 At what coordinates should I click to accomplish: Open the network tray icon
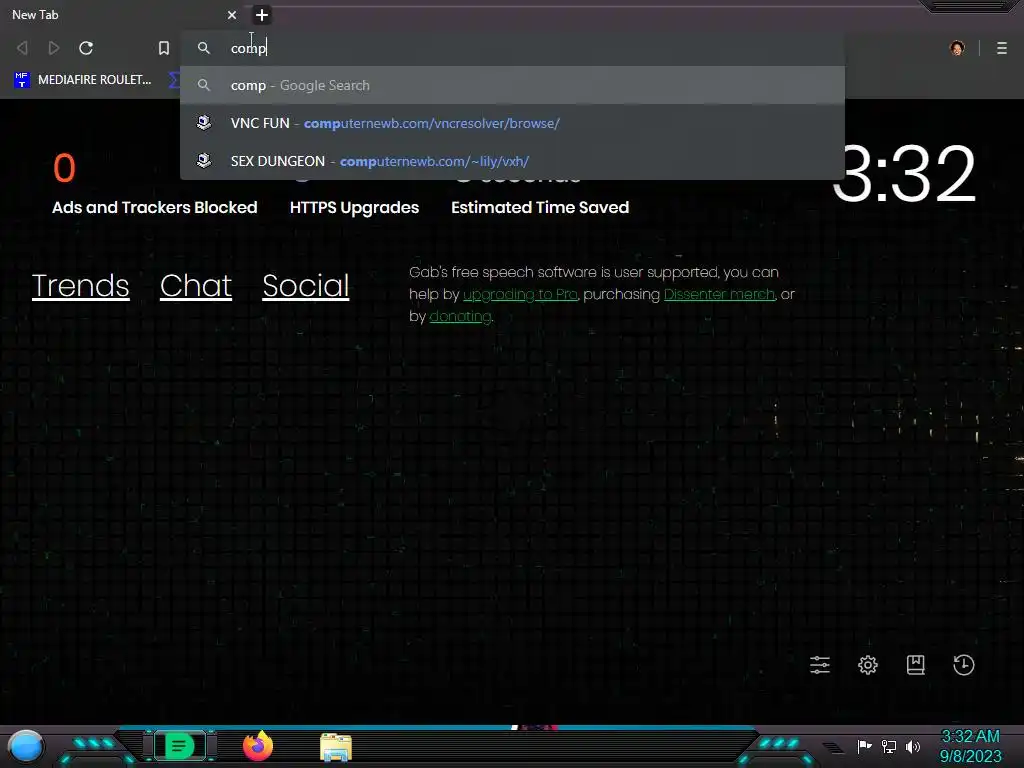pos(889,746)
